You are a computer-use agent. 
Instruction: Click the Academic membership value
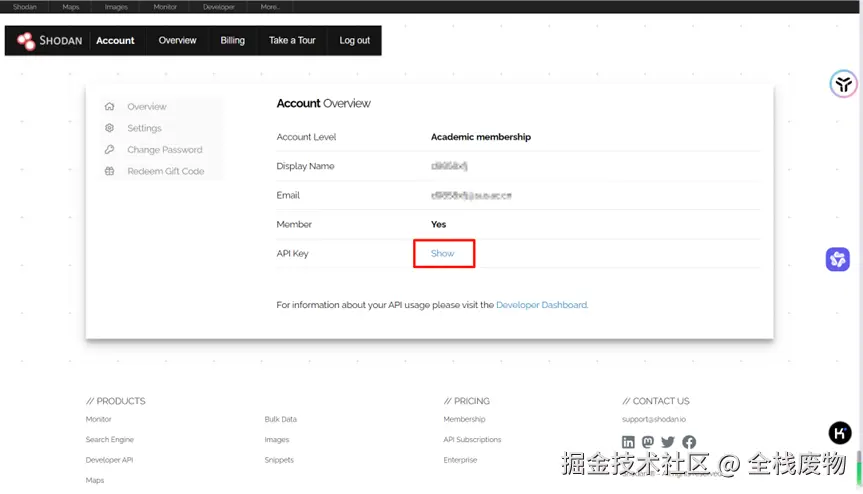[480, 136]
